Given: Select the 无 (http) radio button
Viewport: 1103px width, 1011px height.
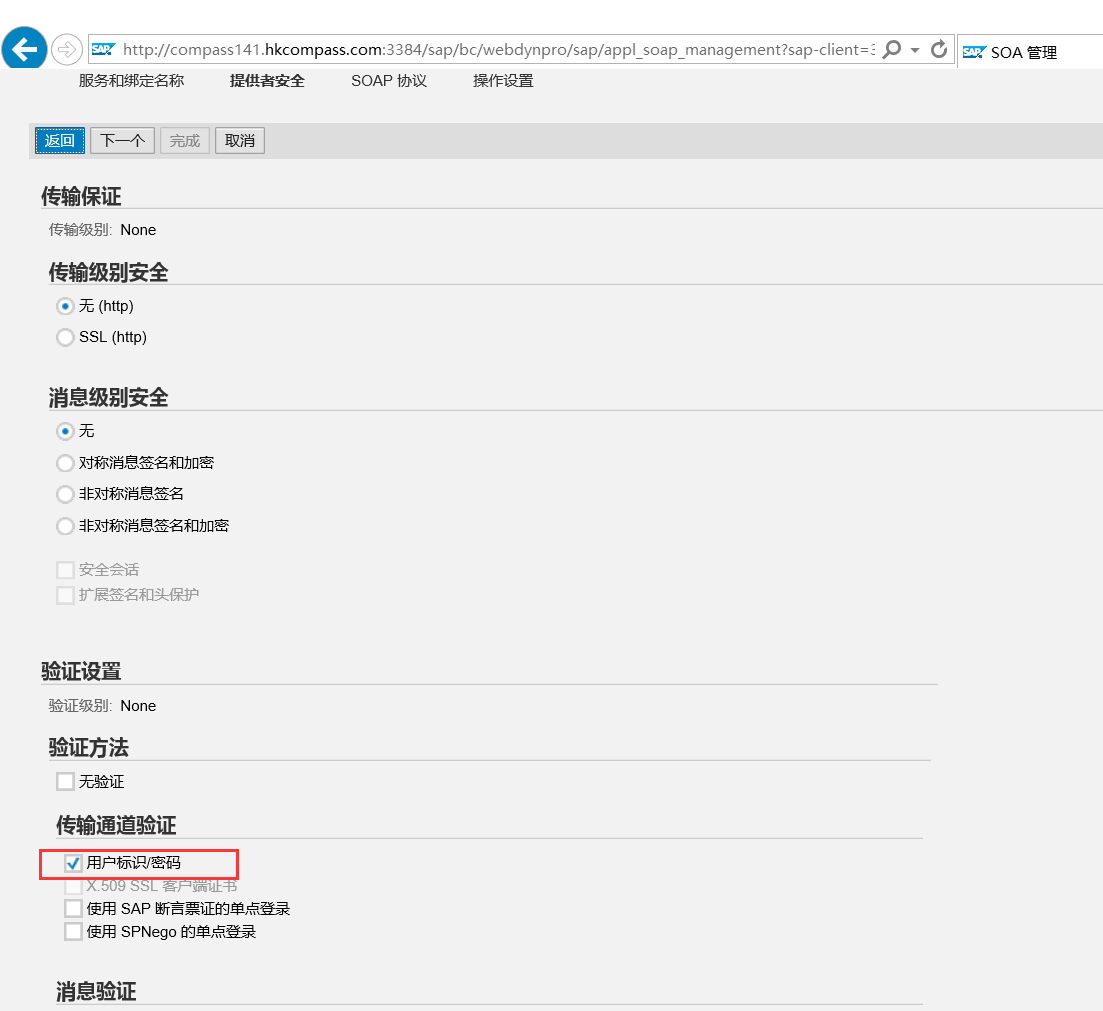Looking at the screenshot, I should [x=65, y=306].
